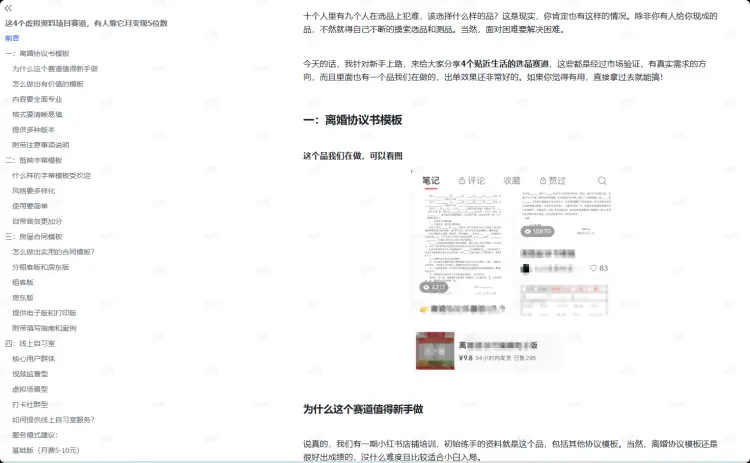Click the heading 一:离婚协议书模板 in document body
Screen dimensions: 750x463
[353, 120]
